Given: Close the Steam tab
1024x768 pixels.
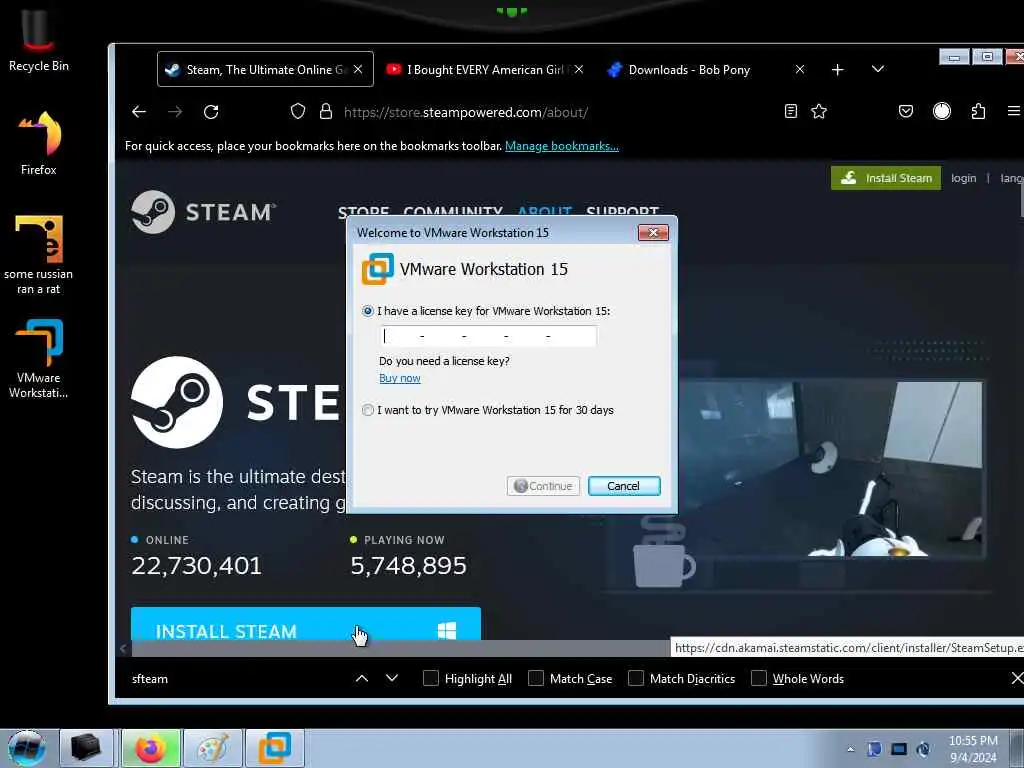Looking at the screenshot, I should coord(358,69).
